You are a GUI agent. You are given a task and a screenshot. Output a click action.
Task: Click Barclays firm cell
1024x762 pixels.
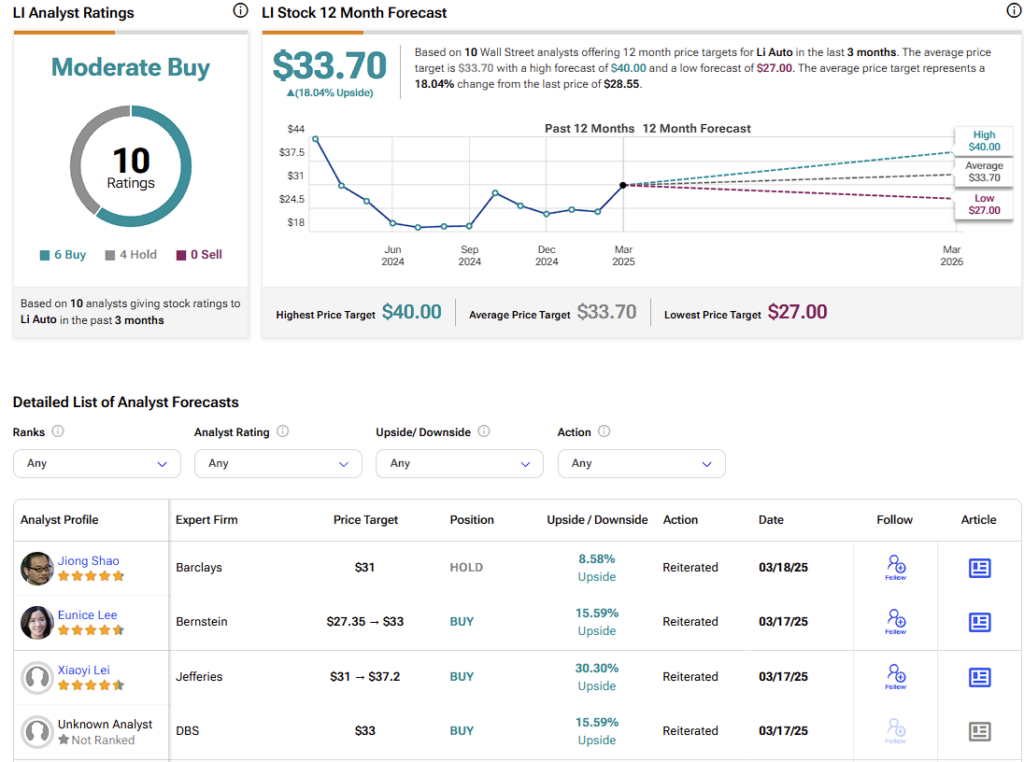[x=199, y=567]
